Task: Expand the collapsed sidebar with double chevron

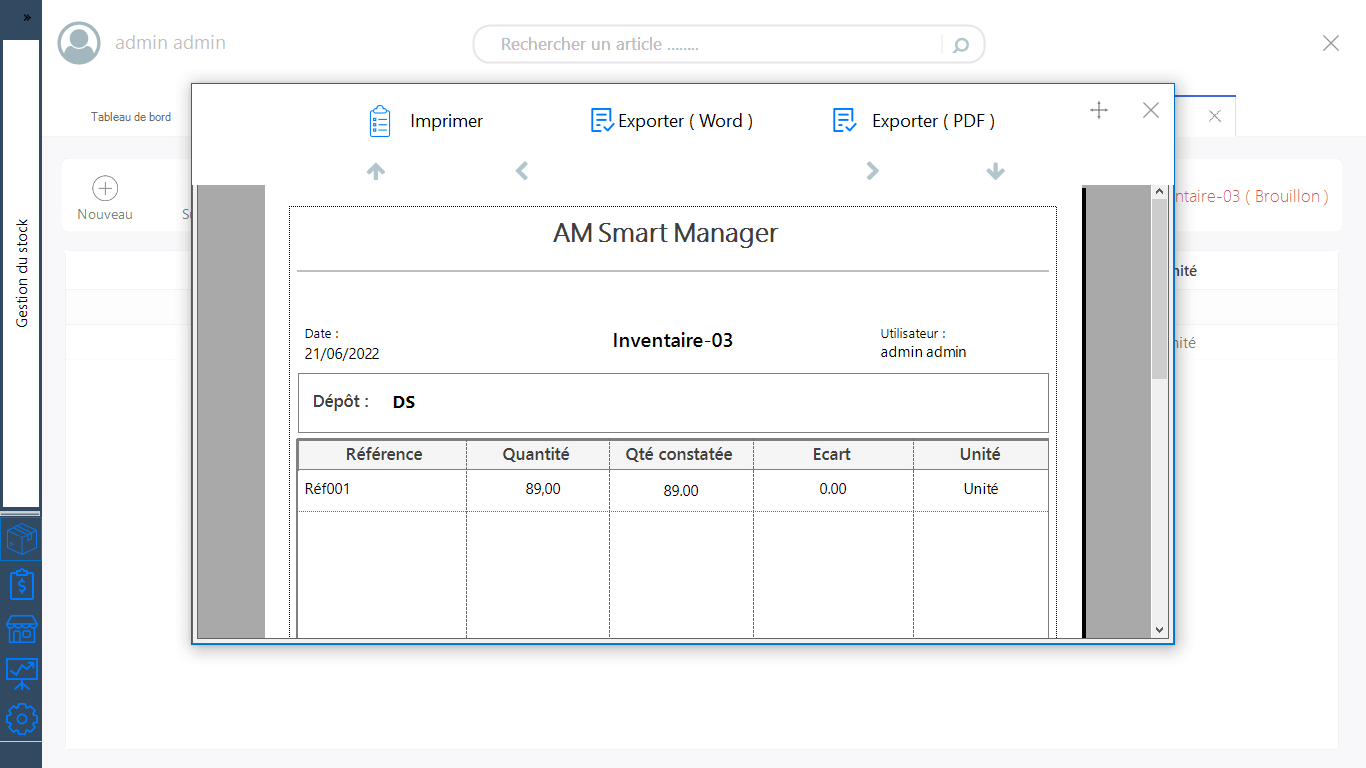Action: pyautogui.click(x=27, y=17)
